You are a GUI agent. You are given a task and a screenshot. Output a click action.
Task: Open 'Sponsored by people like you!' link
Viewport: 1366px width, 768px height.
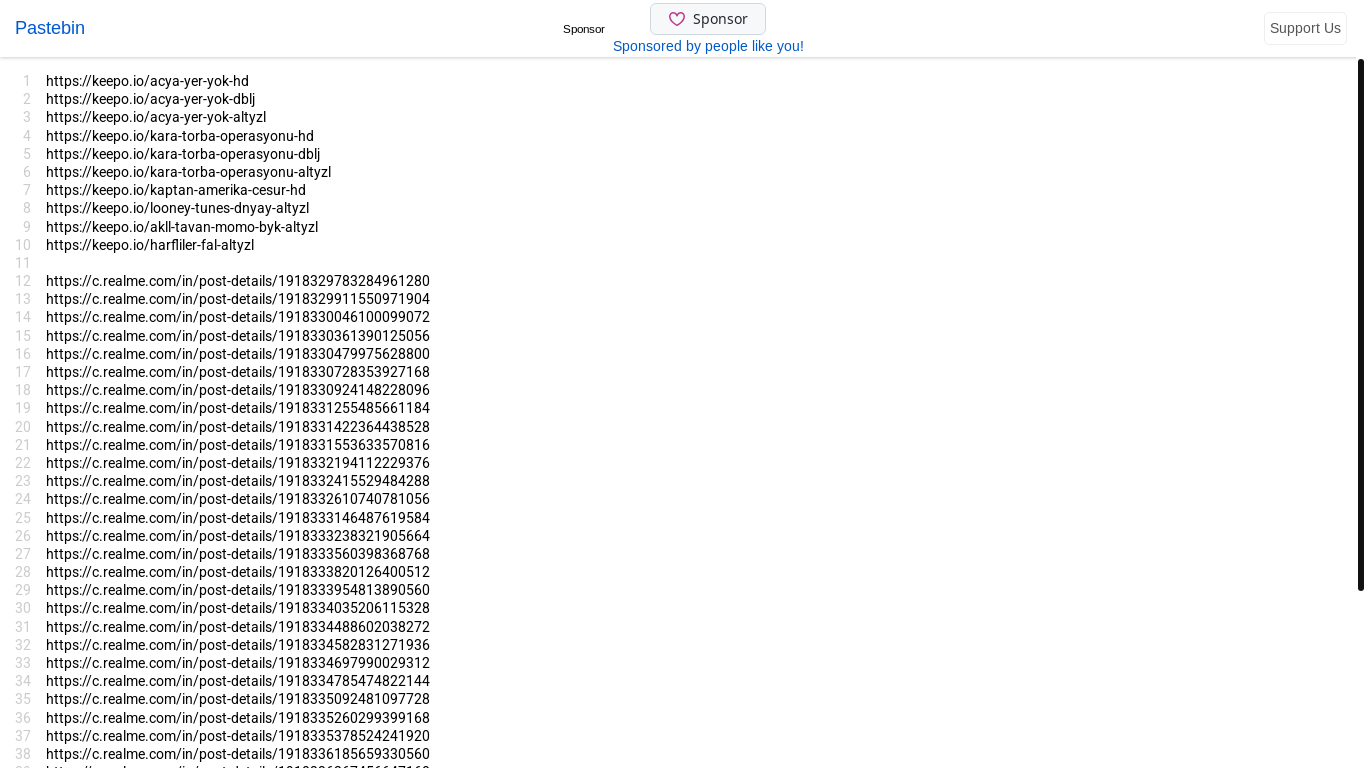click(x=708, y=46)
